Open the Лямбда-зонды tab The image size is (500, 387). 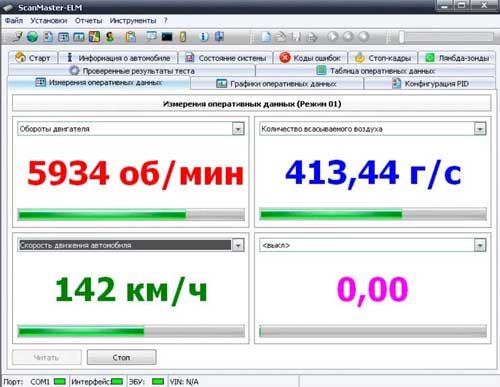click(457, 58)
